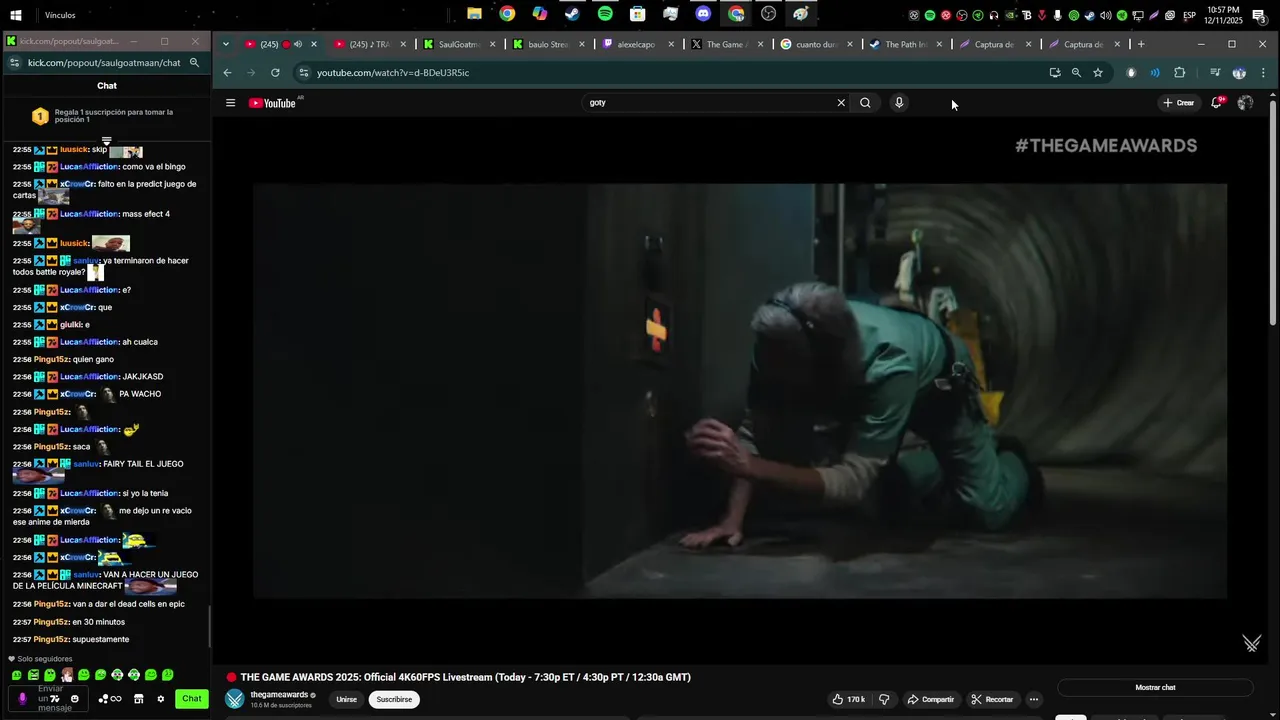Image resolution: width=1280 pixels, height=720 pixels.
Task: Open OBS Studio from the taskbar
Action: (768, 14)
